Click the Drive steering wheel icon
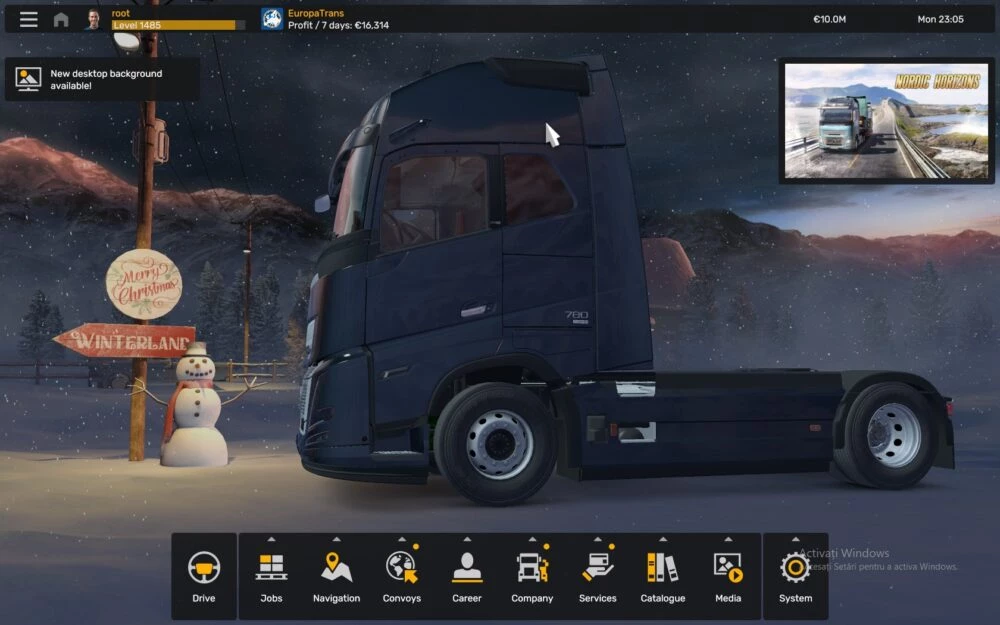The height and width of the screenshot is (625, 1000). 204,568
